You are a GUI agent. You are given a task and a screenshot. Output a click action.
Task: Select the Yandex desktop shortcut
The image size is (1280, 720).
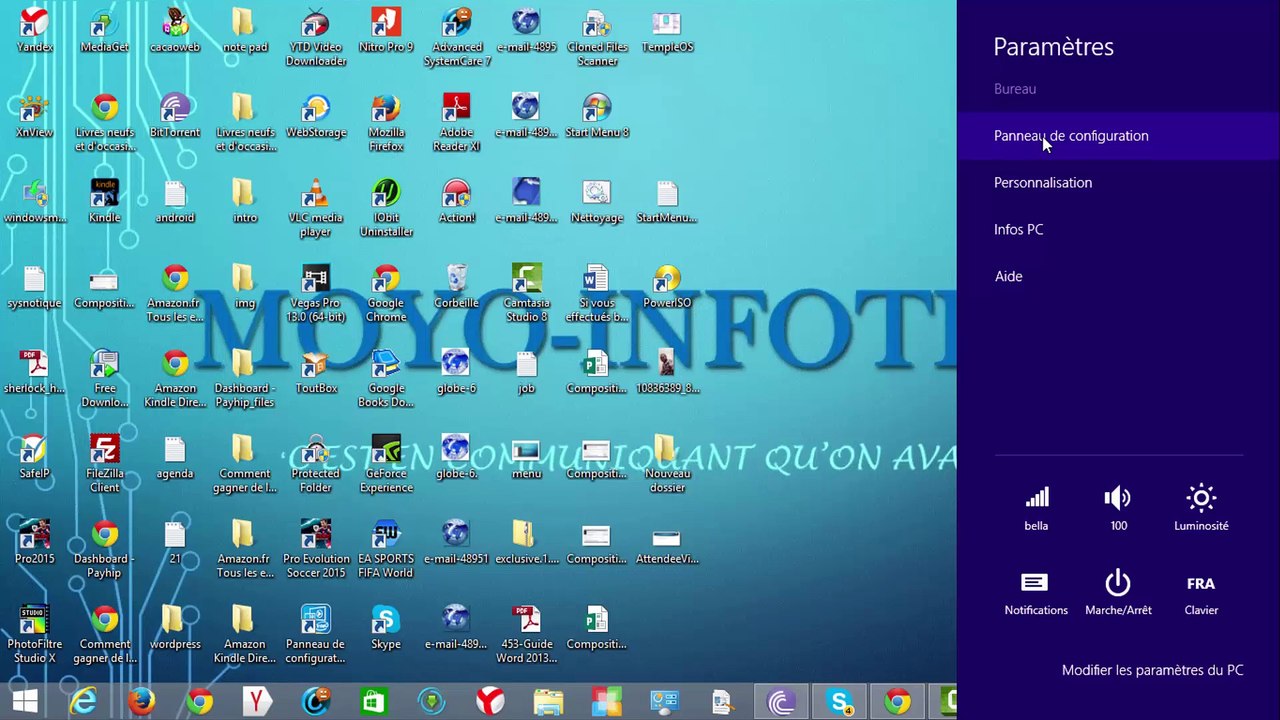pos(34,30)
